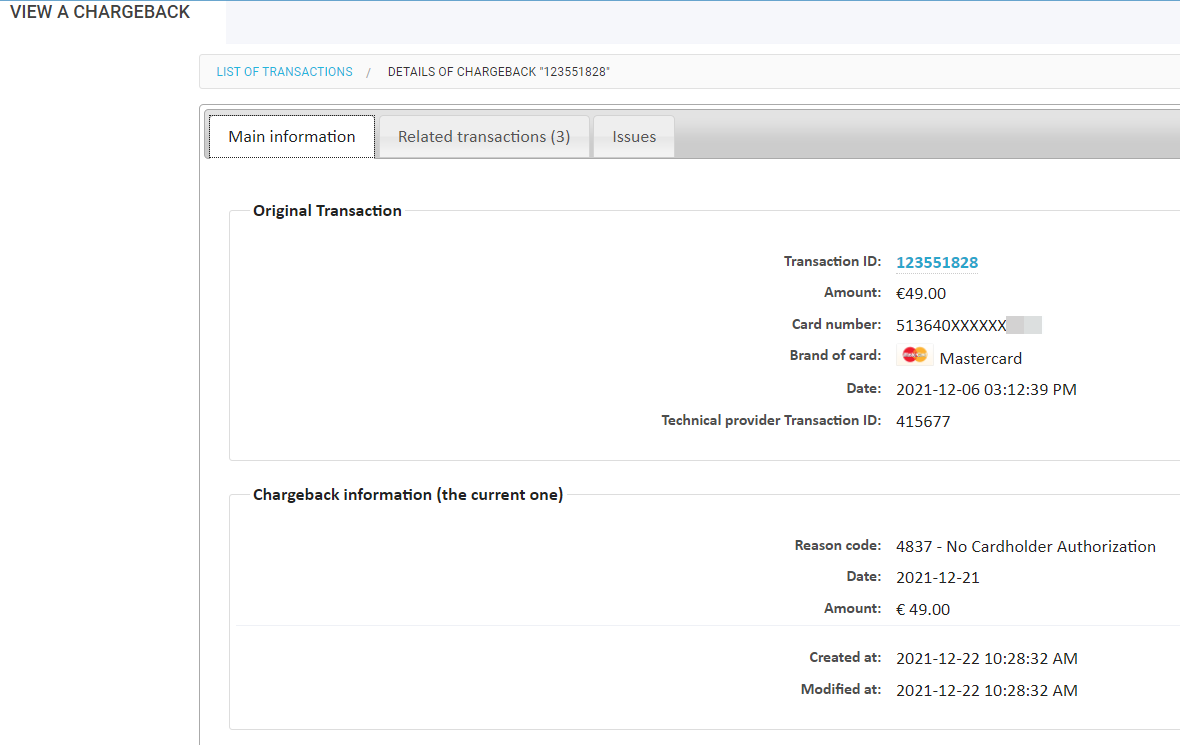Select the Original Transaction section heading
This screenshot has height=745, width=1180.
327,210
